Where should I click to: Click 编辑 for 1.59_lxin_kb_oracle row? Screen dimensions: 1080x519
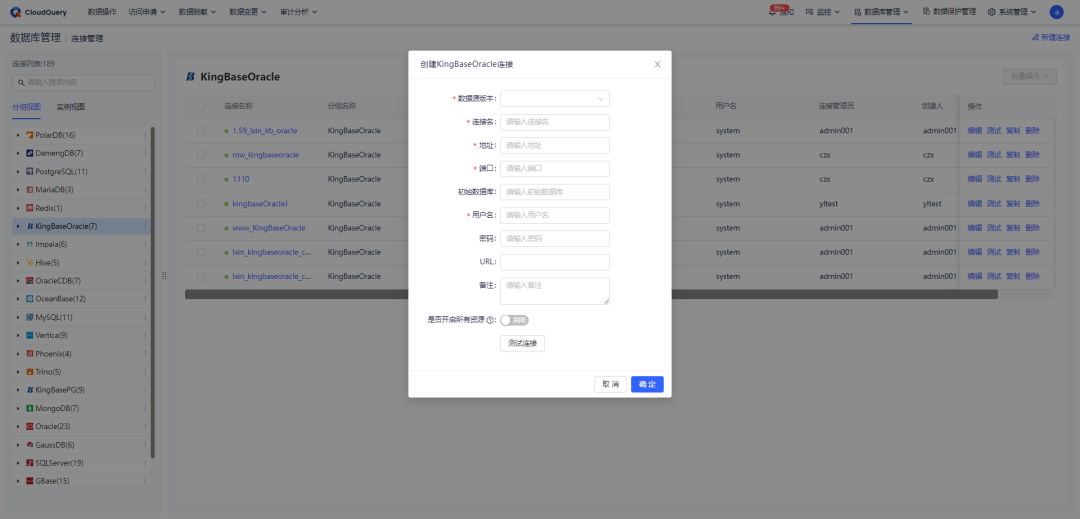pos(975,130)
